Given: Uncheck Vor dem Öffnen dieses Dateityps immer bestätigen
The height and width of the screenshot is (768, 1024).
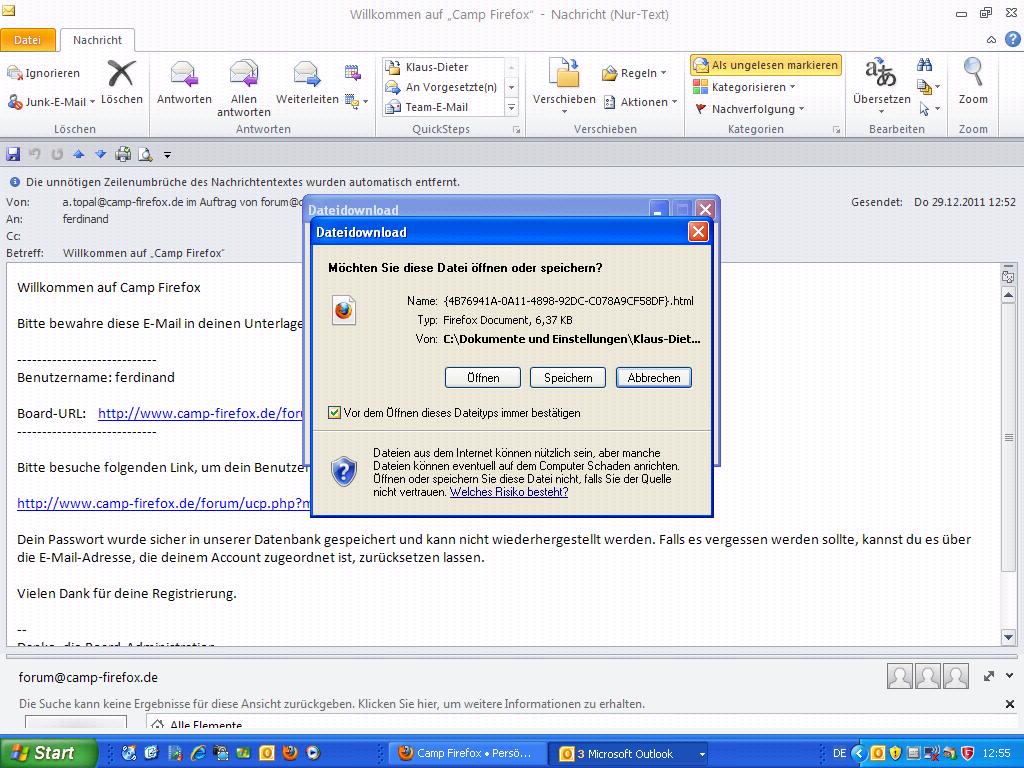Looking at the screenshot, I should (334, 413).
